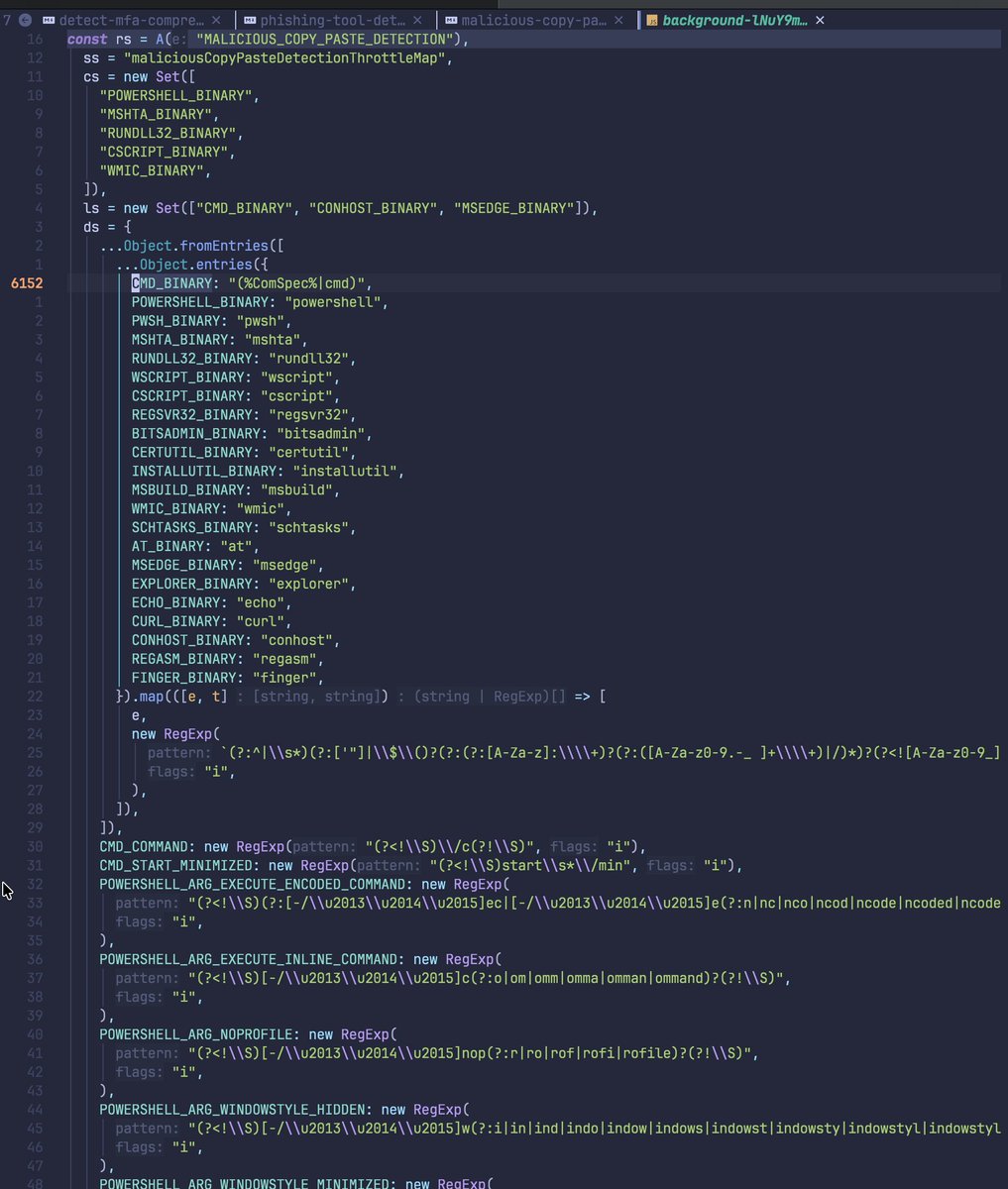
Task: Click the "RUNDLL32_BINARY" string in cs Set
Action: point(168,133)
